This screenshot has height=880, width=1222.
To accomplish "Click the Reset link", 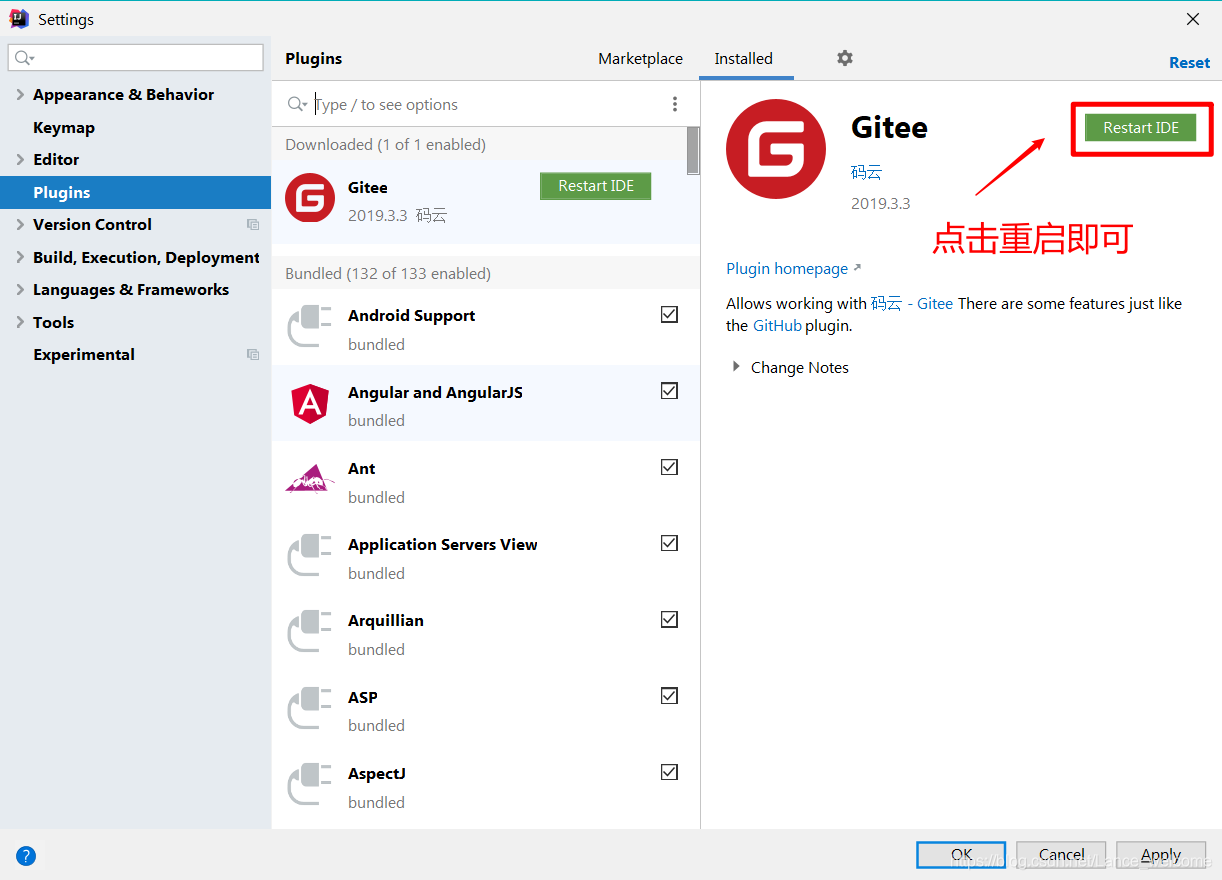I will coord(1189,63).
